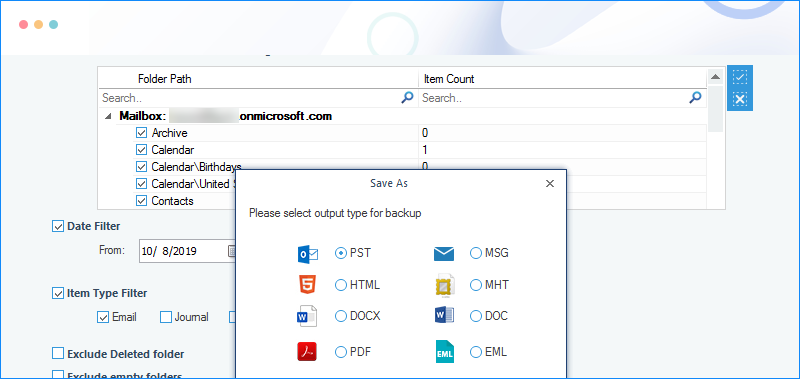Click the Word DOCX format icon
Screen dimensions: 800x379
pos(307,316)
